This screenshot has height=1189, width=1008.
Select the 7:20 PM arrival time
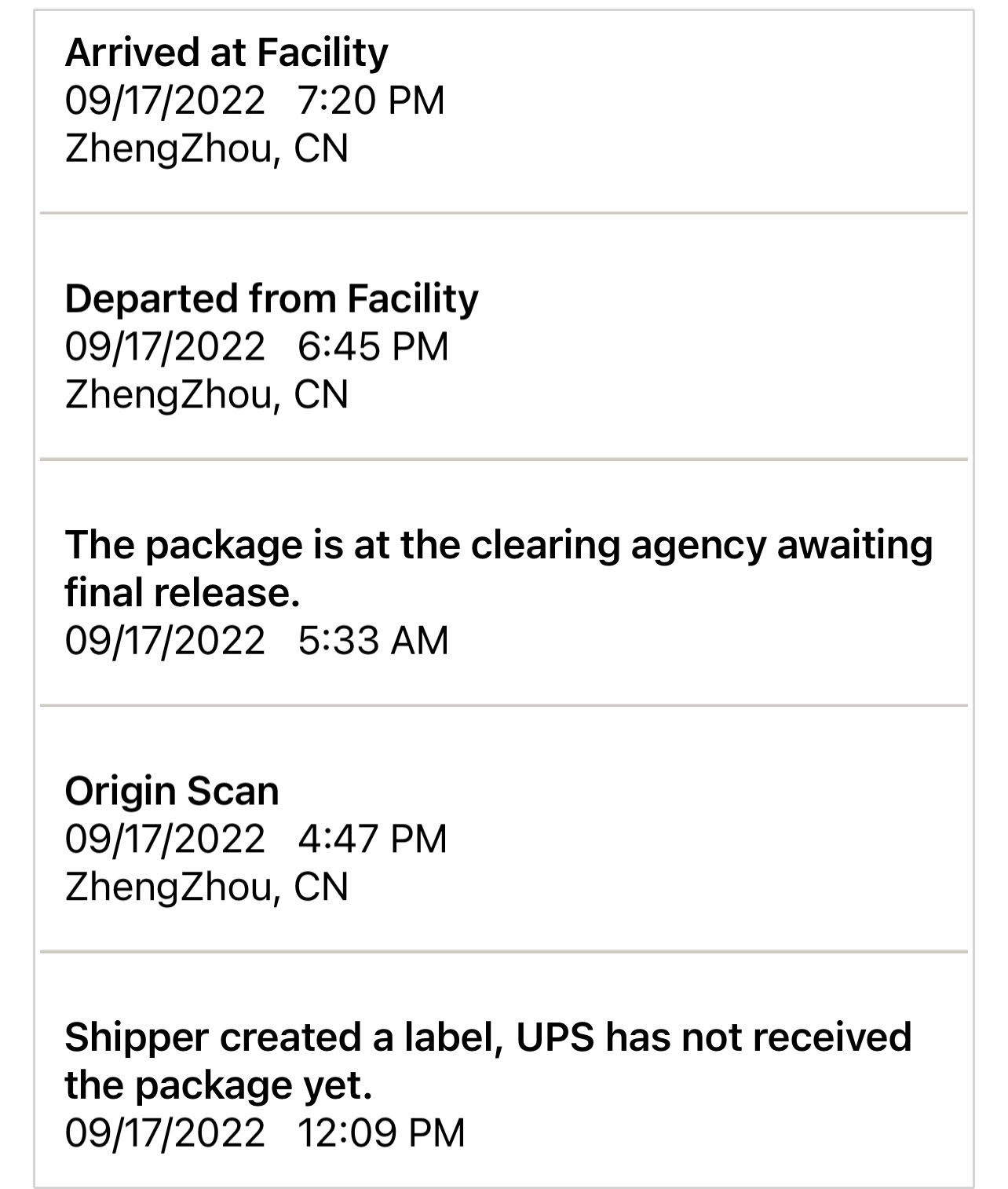point(371,101)
